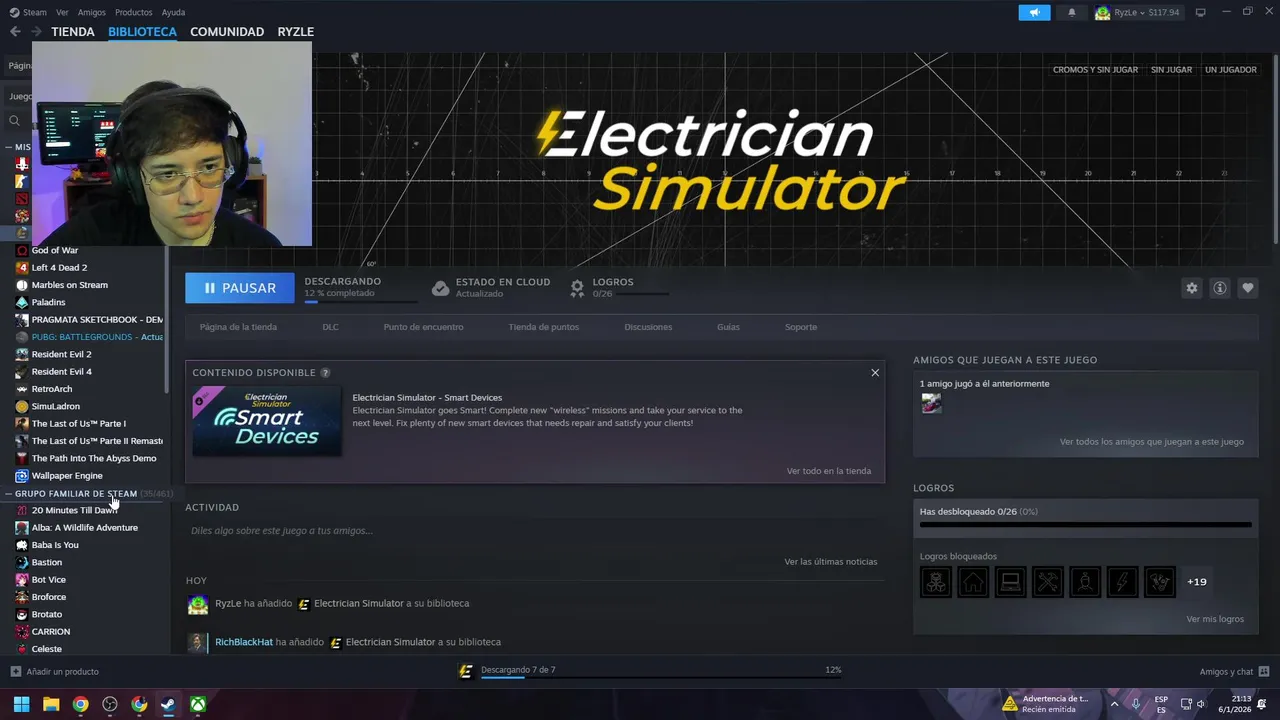Show hidden system tray icons chevron

1114,704
